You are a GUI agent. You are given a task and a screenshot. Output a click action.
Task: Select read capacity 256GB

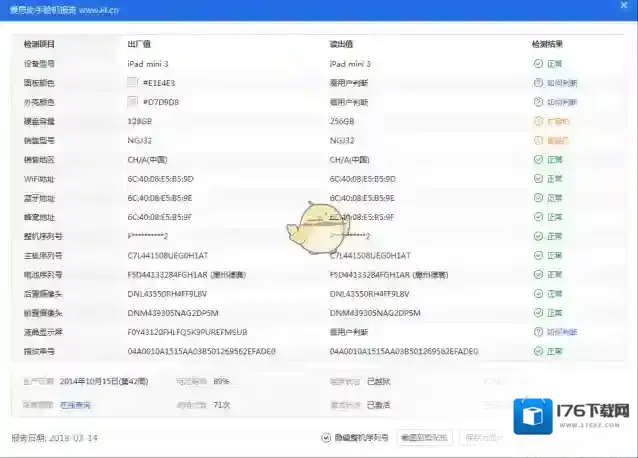point(342,121)
